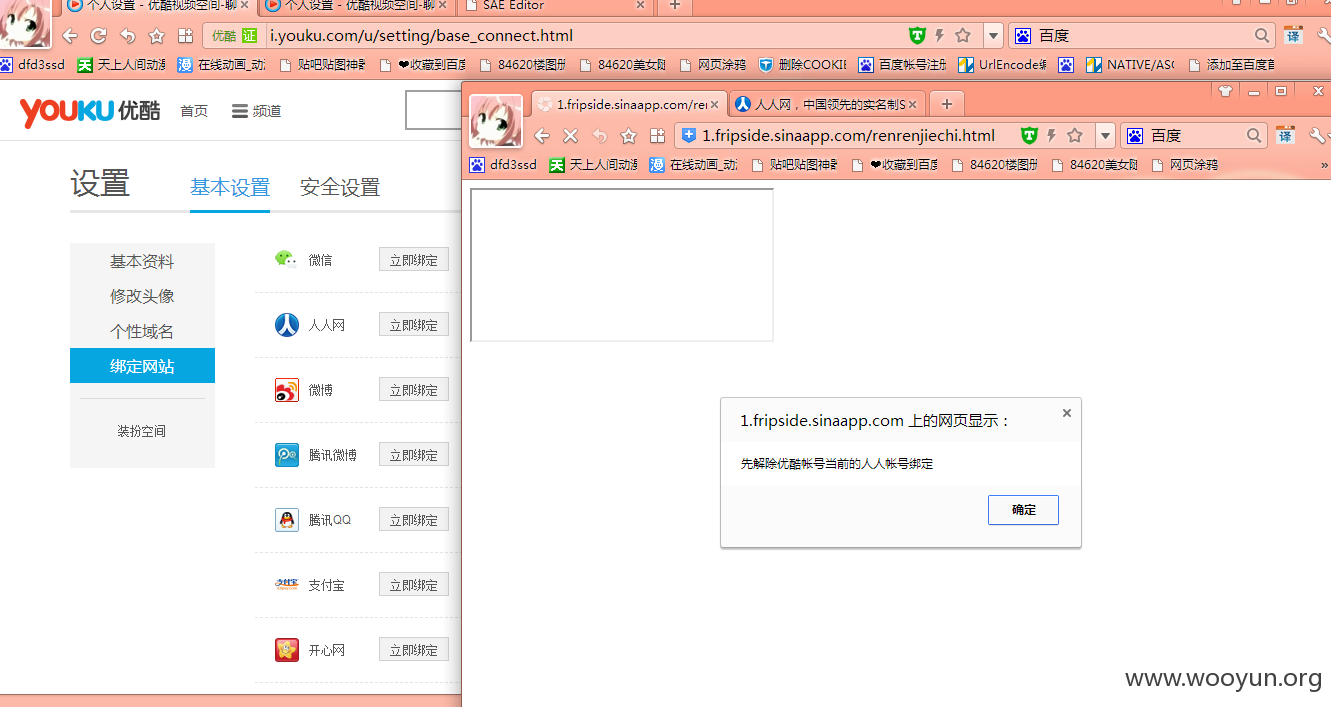Close the SAE Editor tab
The width and height of the screenshot is (1331, 707).
[x=641, y=6]
